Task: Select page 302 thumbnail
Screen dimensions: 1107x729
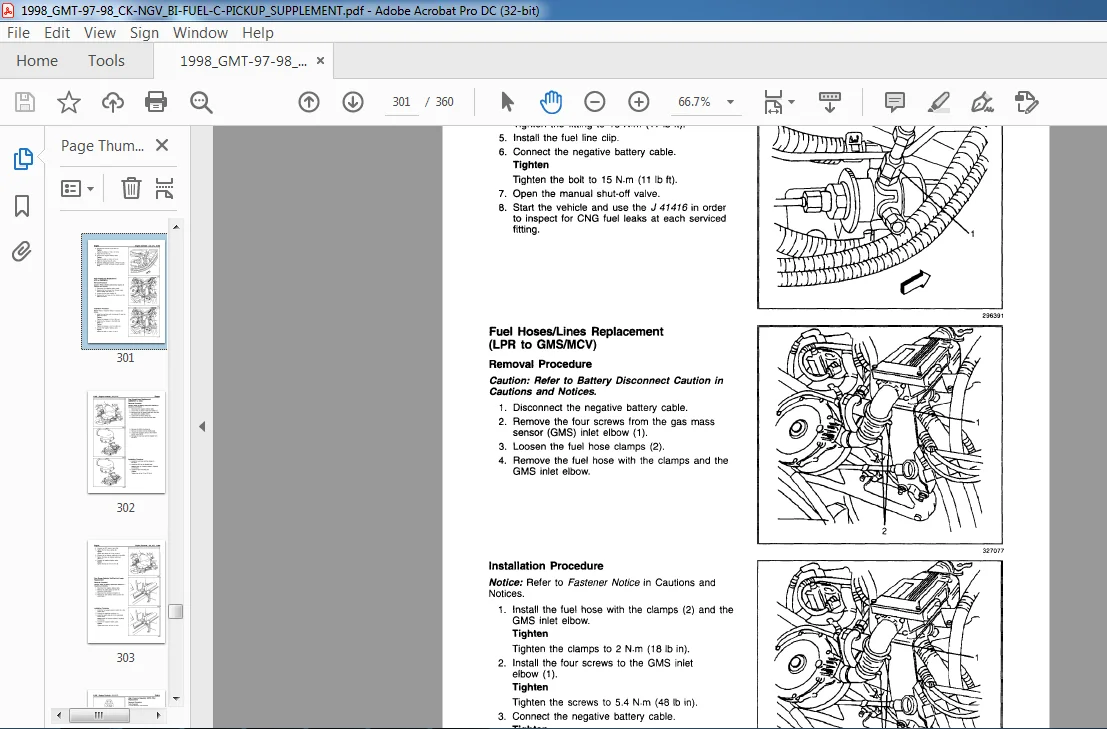Action: (126, 442)
